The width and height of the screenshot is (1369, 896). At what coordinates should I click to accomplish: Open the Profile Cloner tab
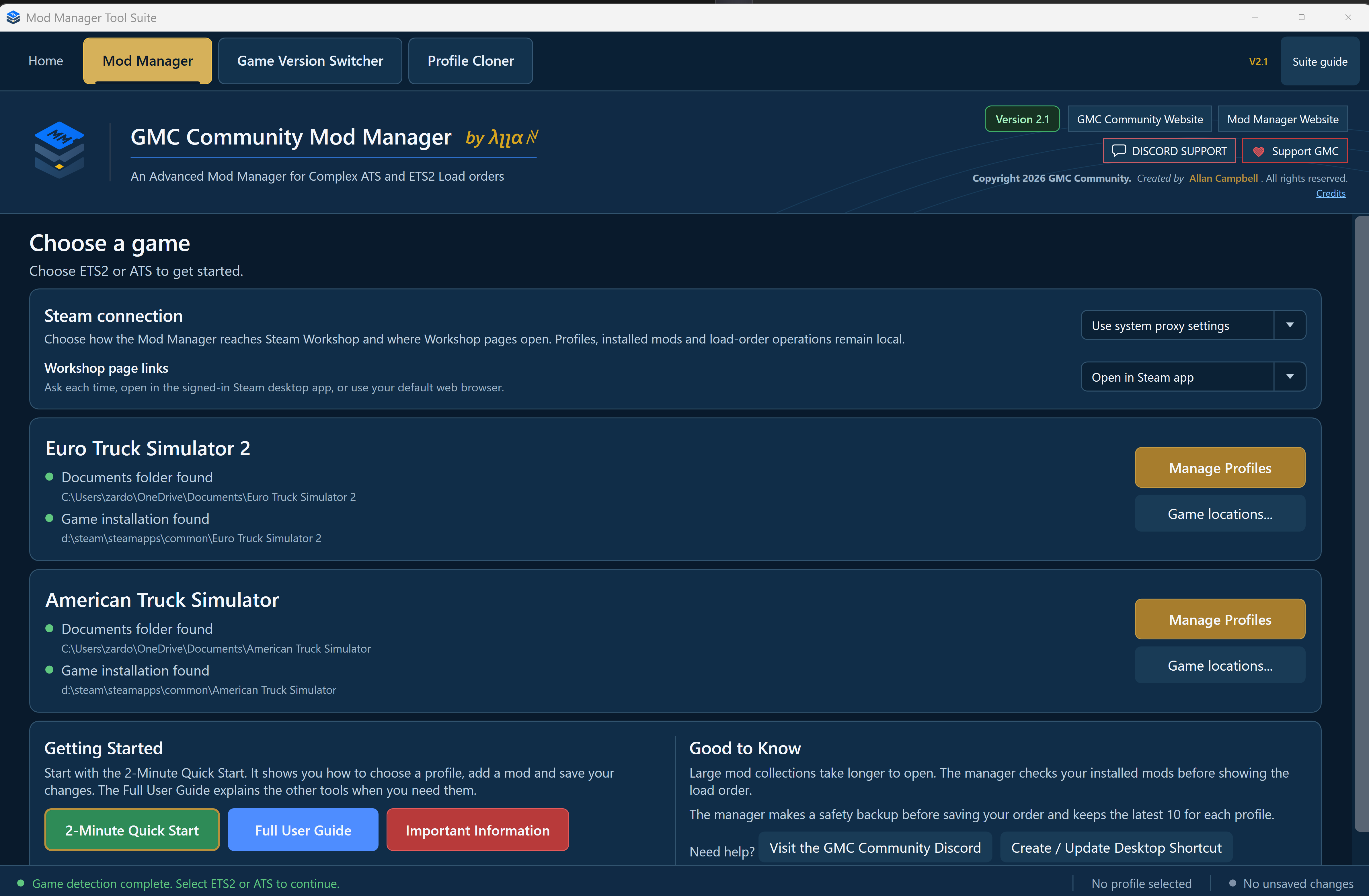[471, 60]
